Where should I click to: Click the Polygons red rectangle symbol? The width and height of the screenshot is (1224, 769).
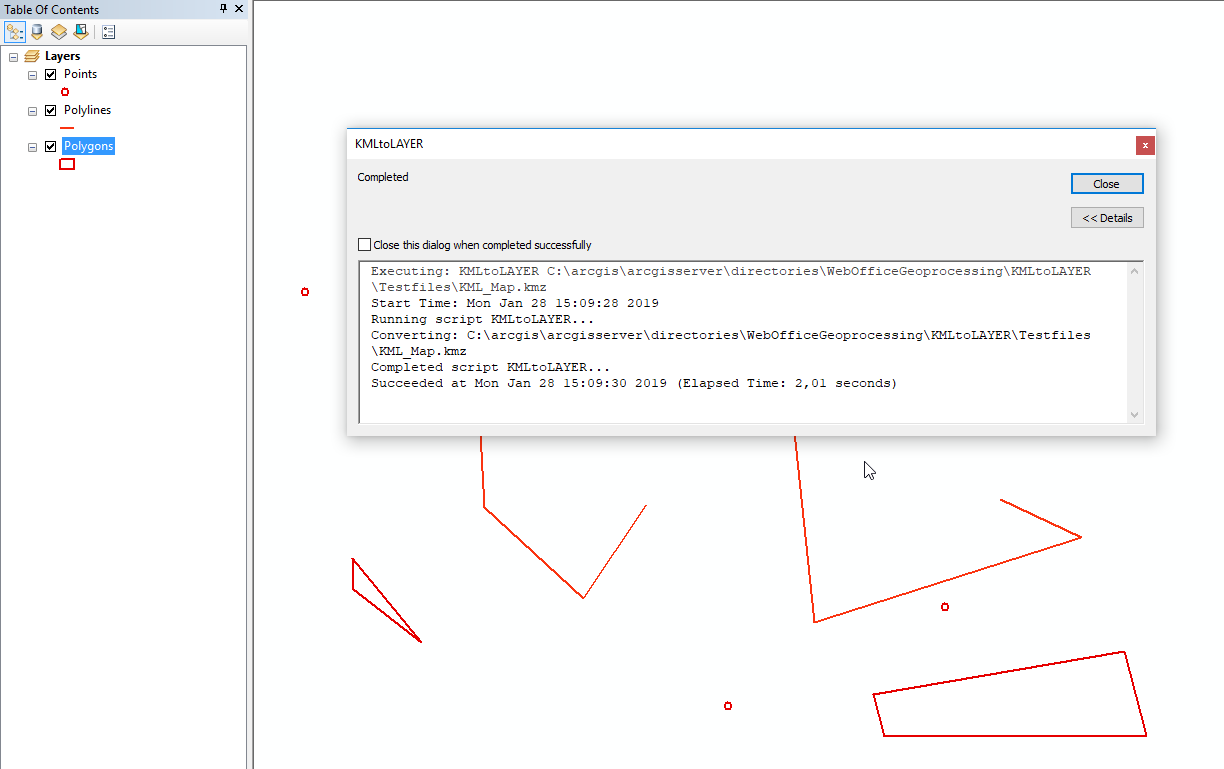[67, 164]
